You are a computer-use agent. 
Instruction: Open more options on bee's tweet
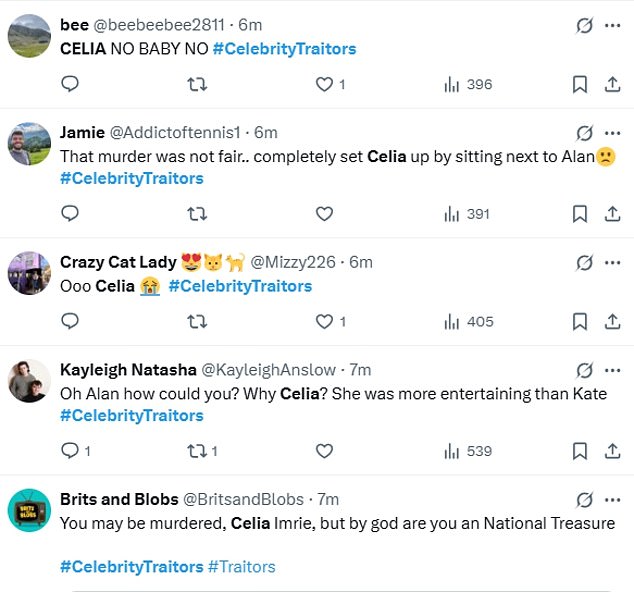point(612,26)
